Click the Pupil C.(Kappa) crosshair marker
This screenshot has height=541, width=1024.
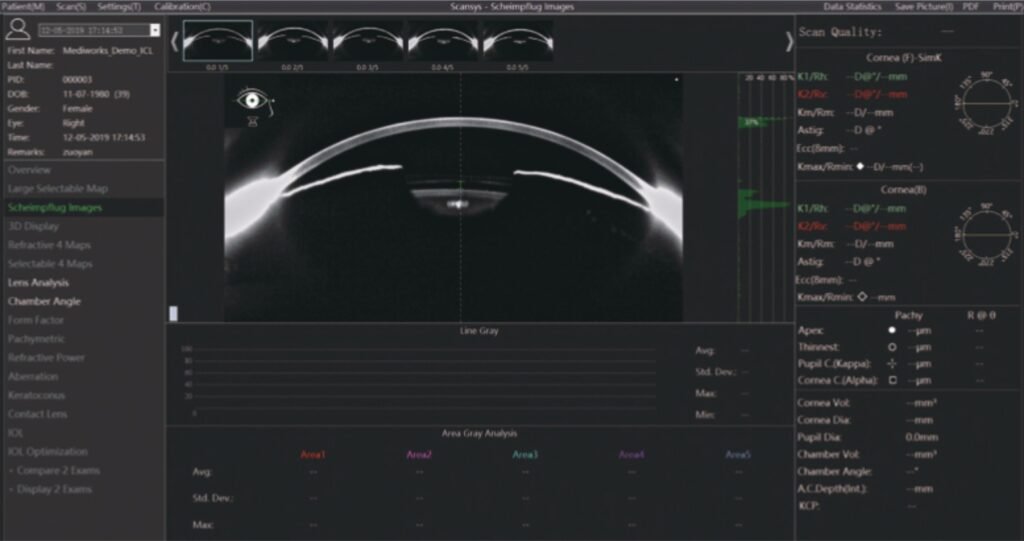click(891, 363)
